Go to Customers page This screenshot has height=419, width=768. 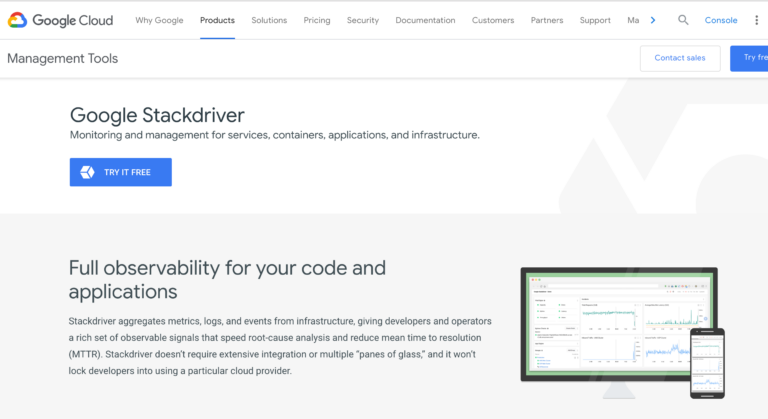[x=493, y=20]
